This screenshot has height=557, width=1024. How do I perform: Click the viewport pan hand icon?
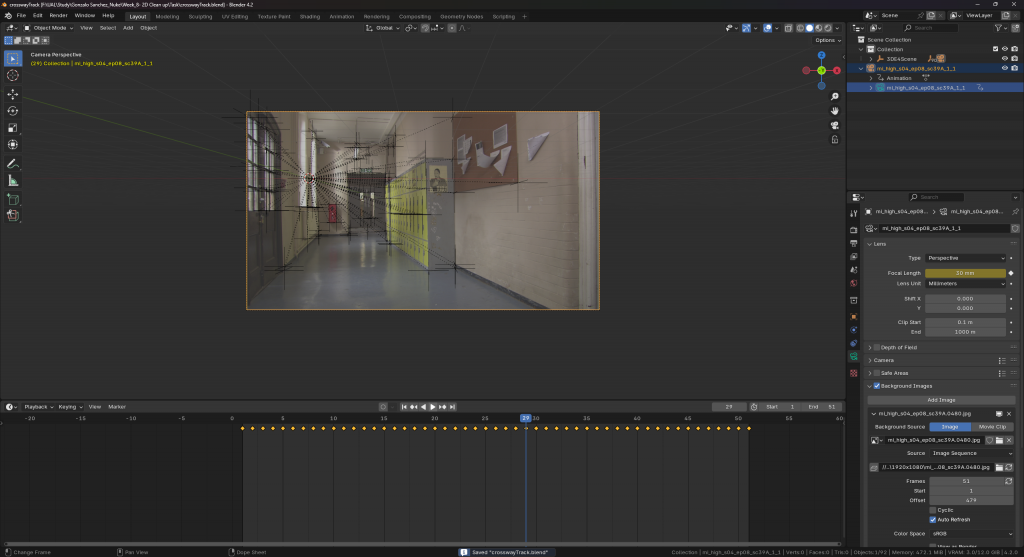tap(835, 111)
